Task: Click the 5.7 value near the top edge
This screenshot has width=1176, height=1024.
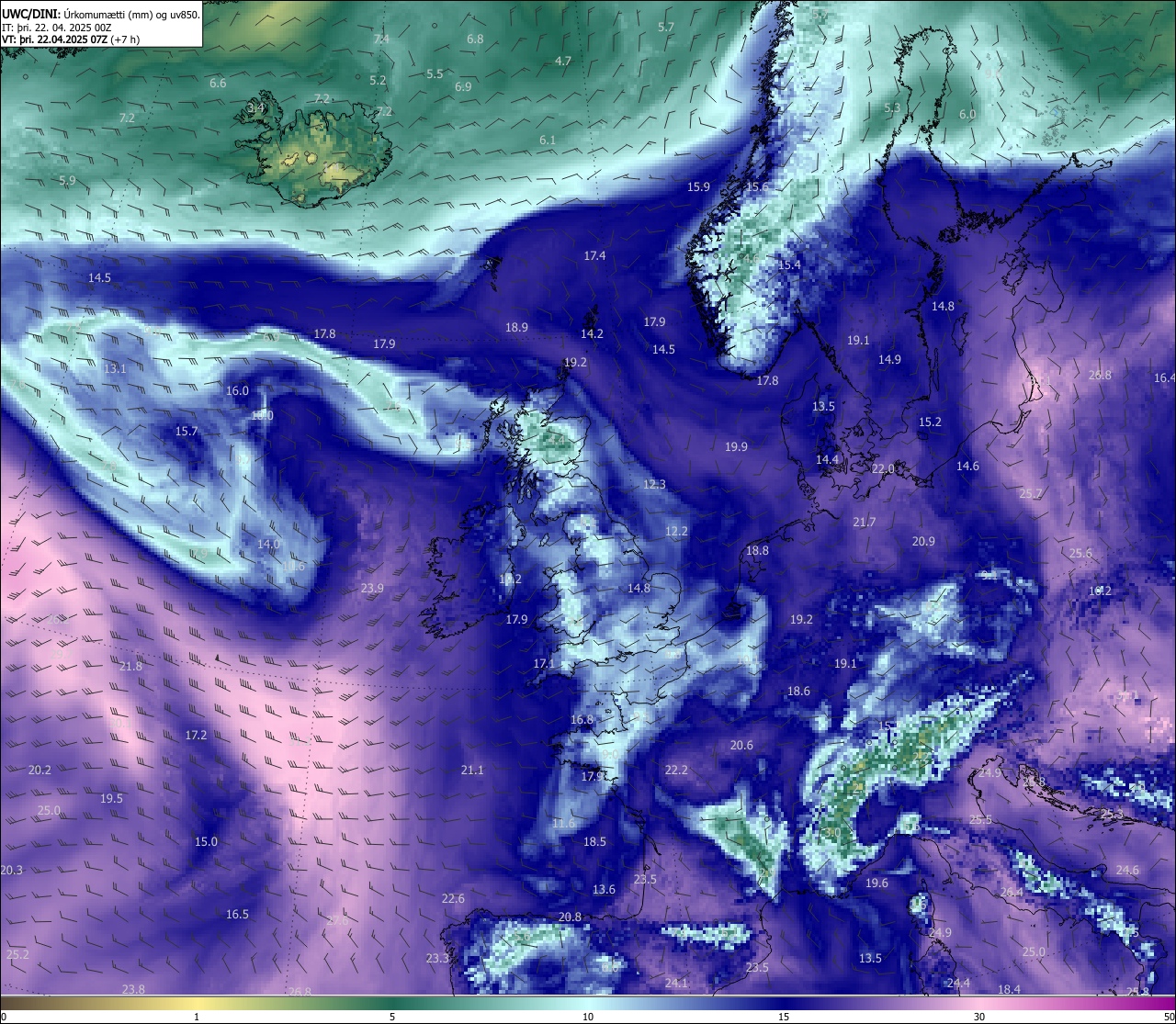Action: tap(666, 28)
